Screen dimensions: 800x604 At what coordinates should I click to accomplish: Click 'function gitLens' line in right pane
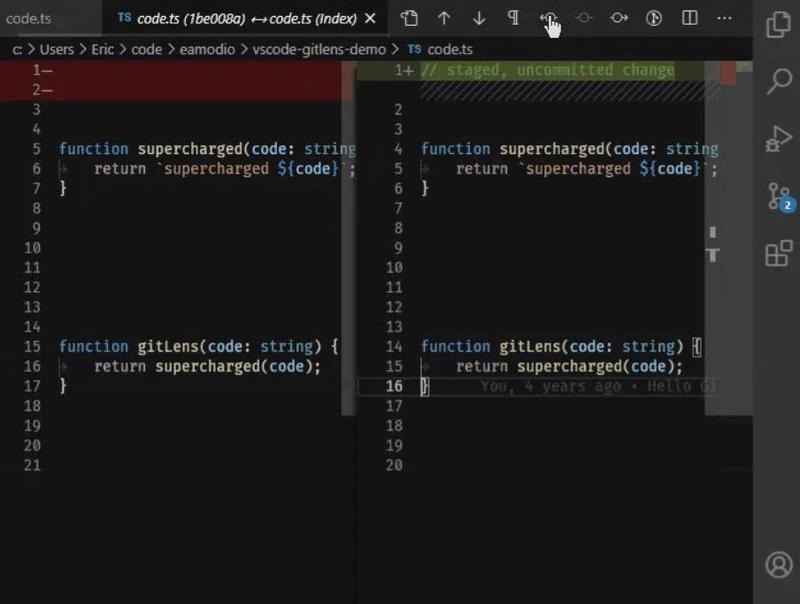coord(561,346)
